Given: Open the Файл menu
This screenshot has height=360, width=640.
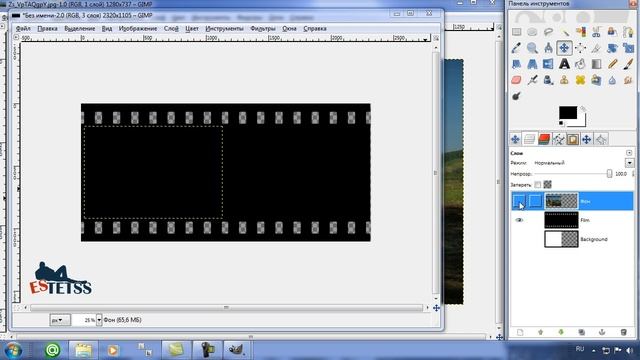Looking at the screenshot, I should coord(23,29).
